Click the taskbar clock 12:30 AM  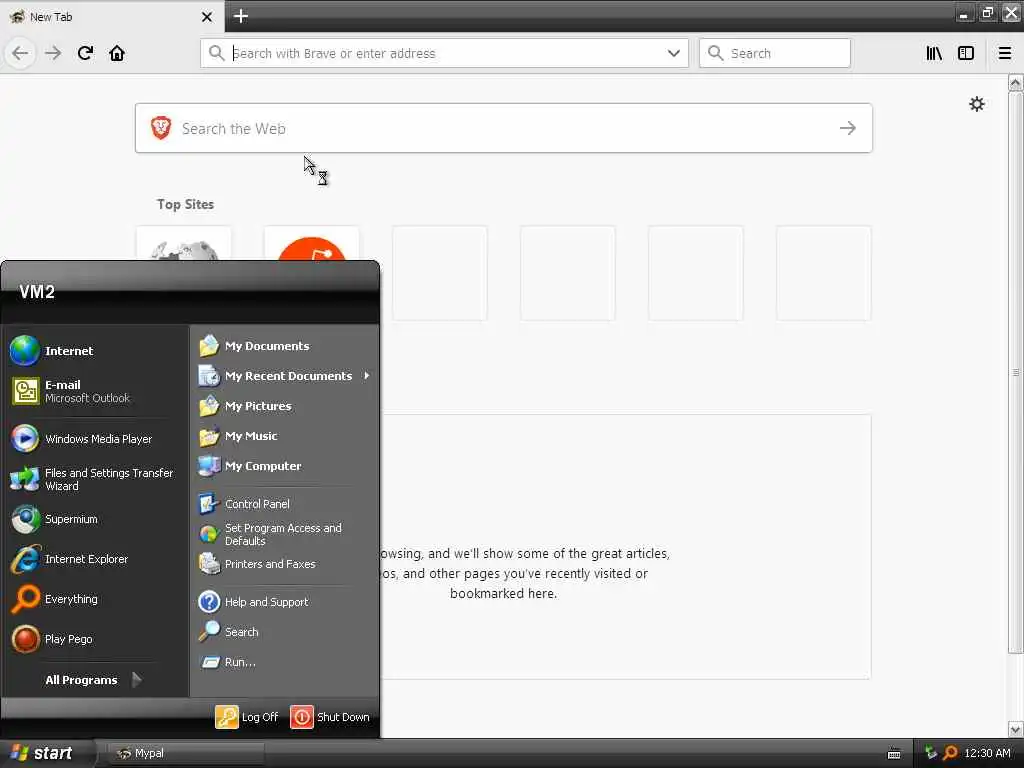(x=987, y=753)
